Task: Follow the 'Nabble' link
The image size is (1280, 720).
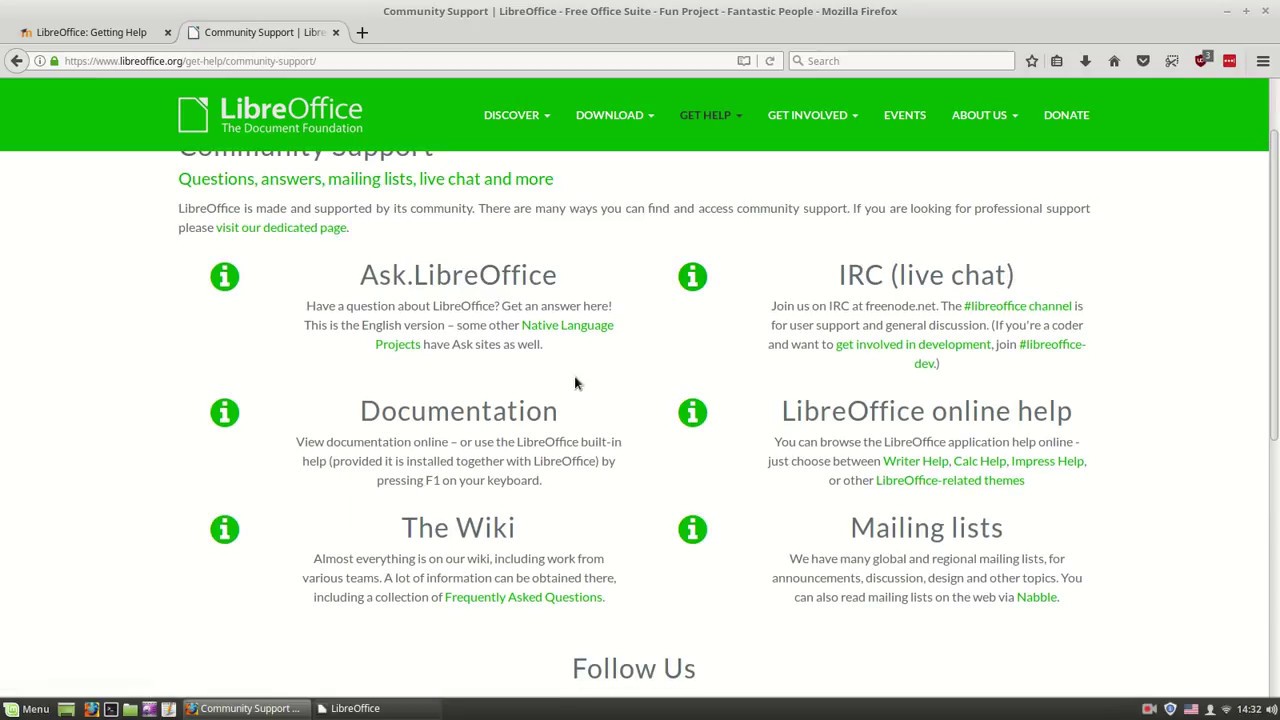Action: 1036,597
